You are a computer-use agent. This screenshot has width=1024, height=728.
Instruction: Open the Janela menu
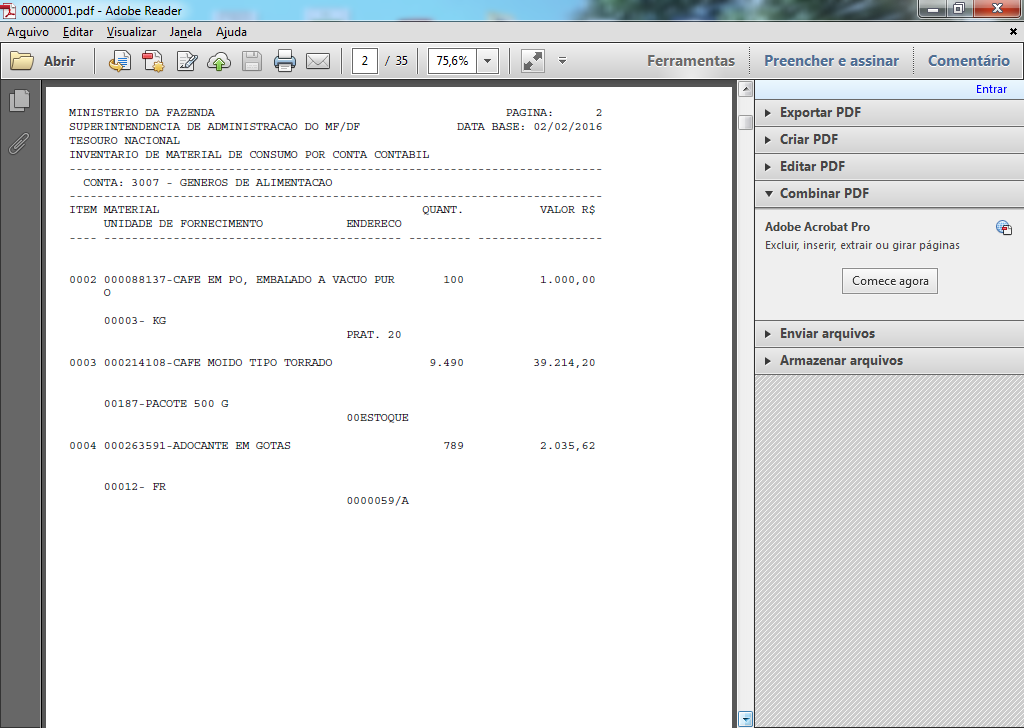[185, 32]
